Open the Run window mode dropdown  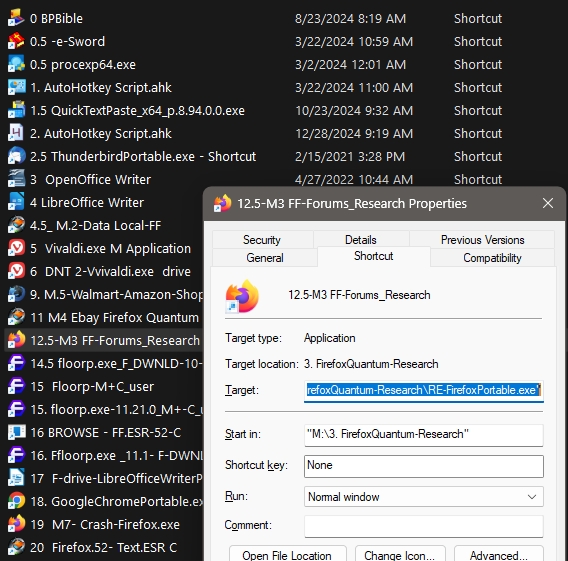(x=423, y=497)
